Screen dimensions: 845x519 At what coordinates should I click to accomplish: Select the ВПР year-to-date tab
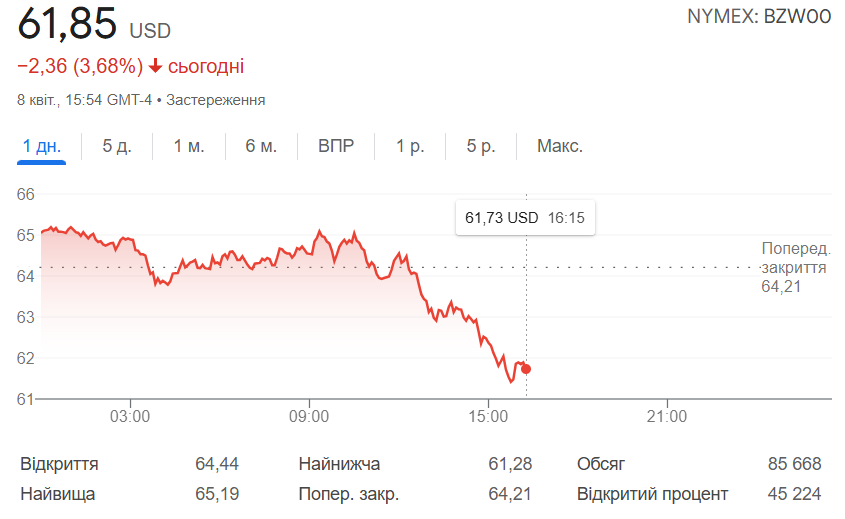[x=336, y=146]
